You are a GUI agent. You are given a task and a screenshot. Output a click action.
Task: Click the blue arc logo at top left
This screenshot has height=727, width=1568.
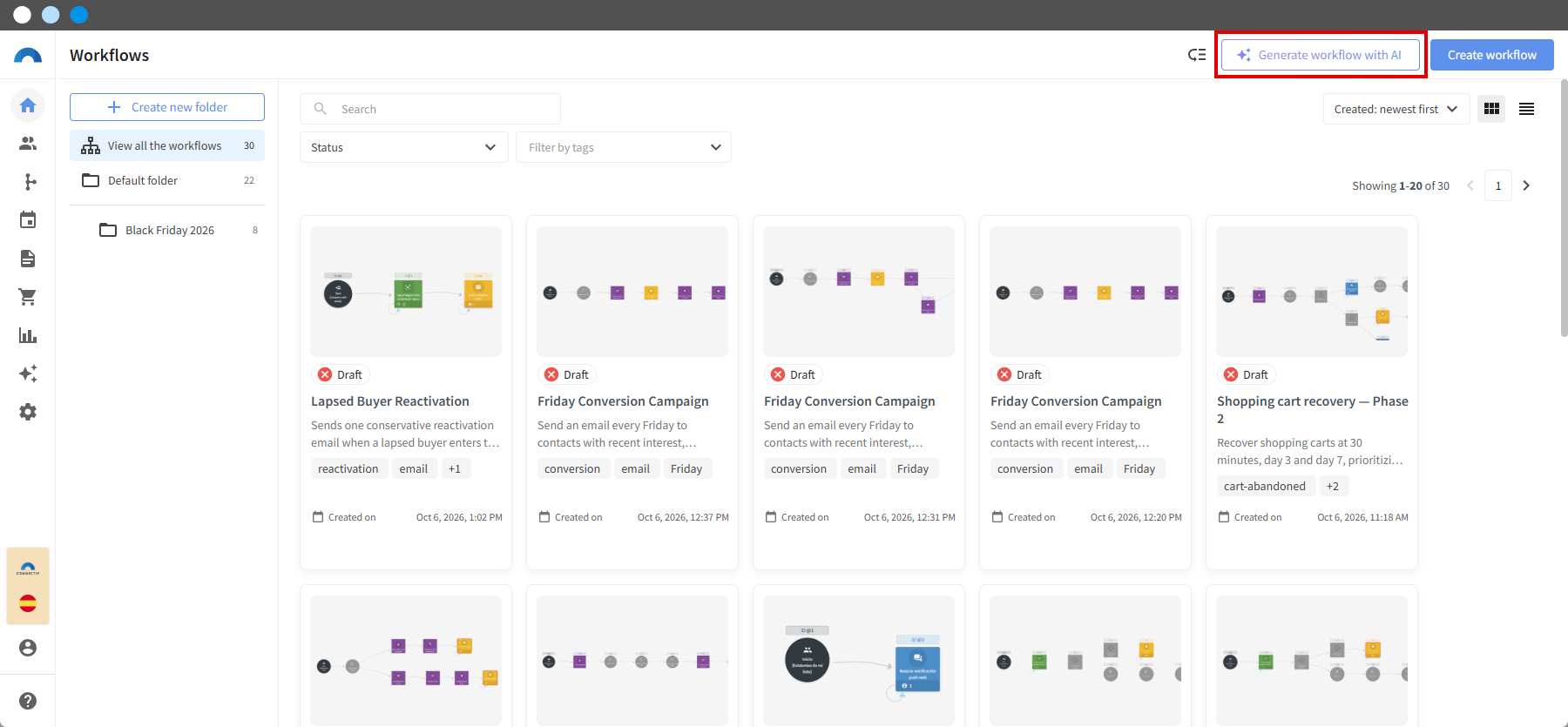pos(28,56)
